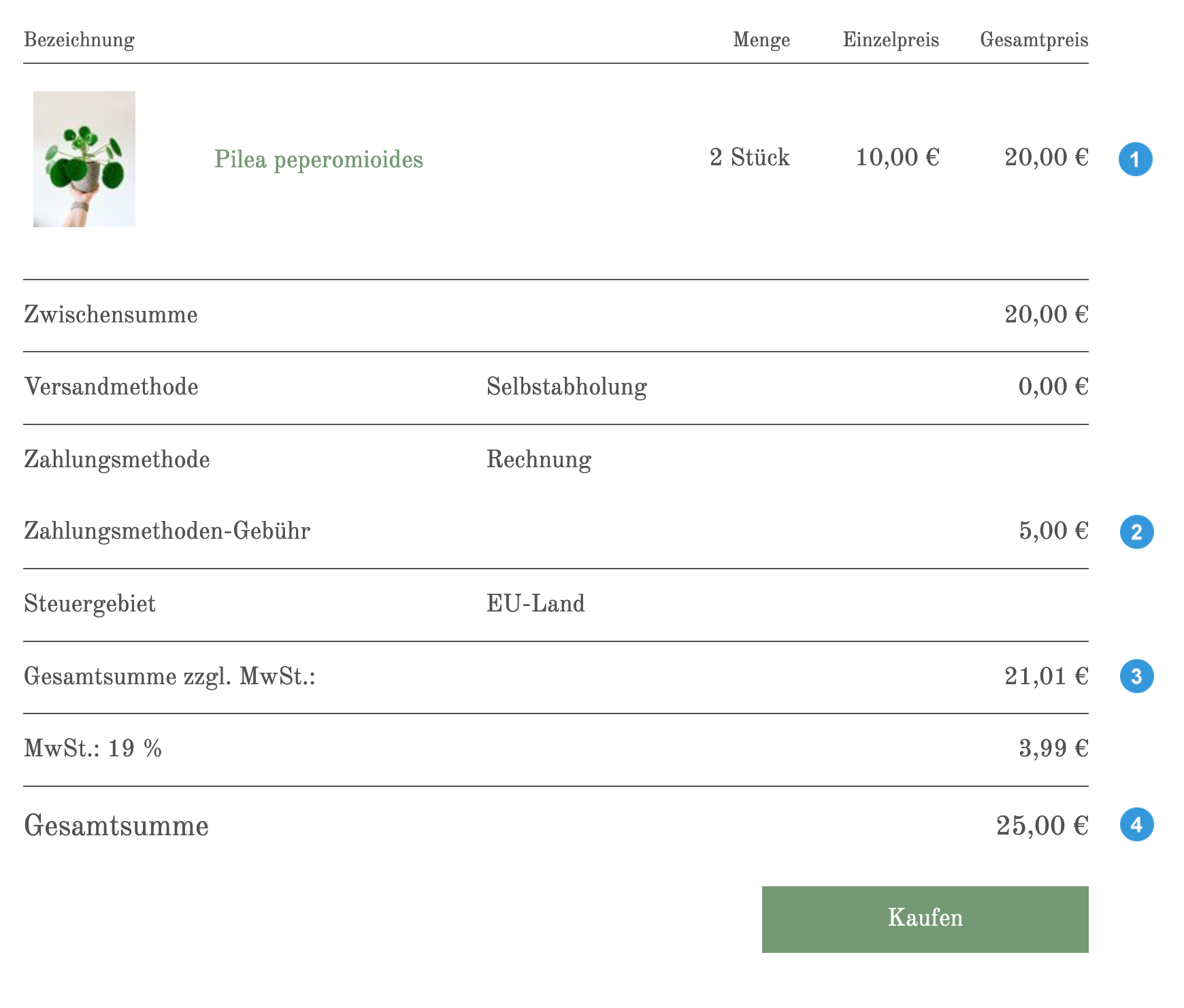This screenshot has width=1184, height=1008.
Task: Click the 2 Stück quantity value
Action: 749,157
